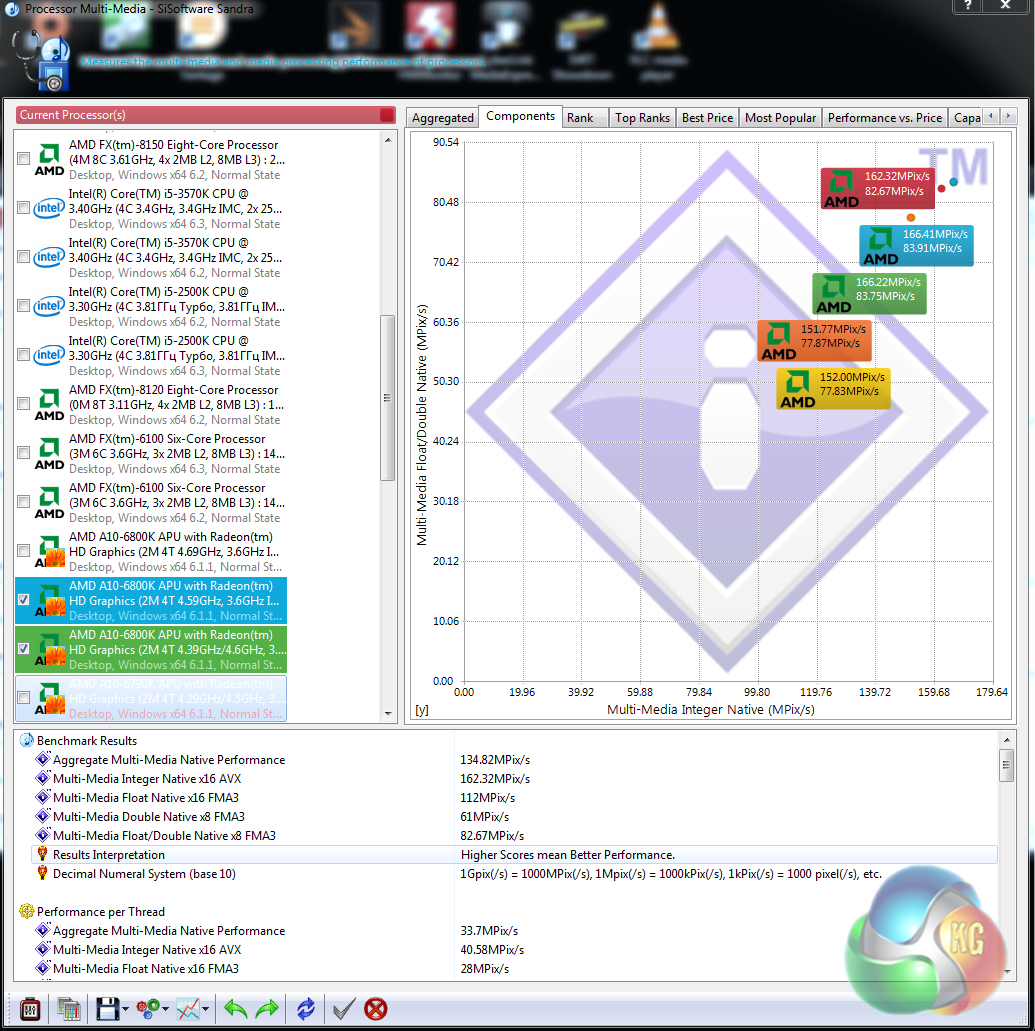This screenshot has height=1031, width=1035.
Task: Open the chart icon dropdown arrow
Action: tap(206, 1009)
